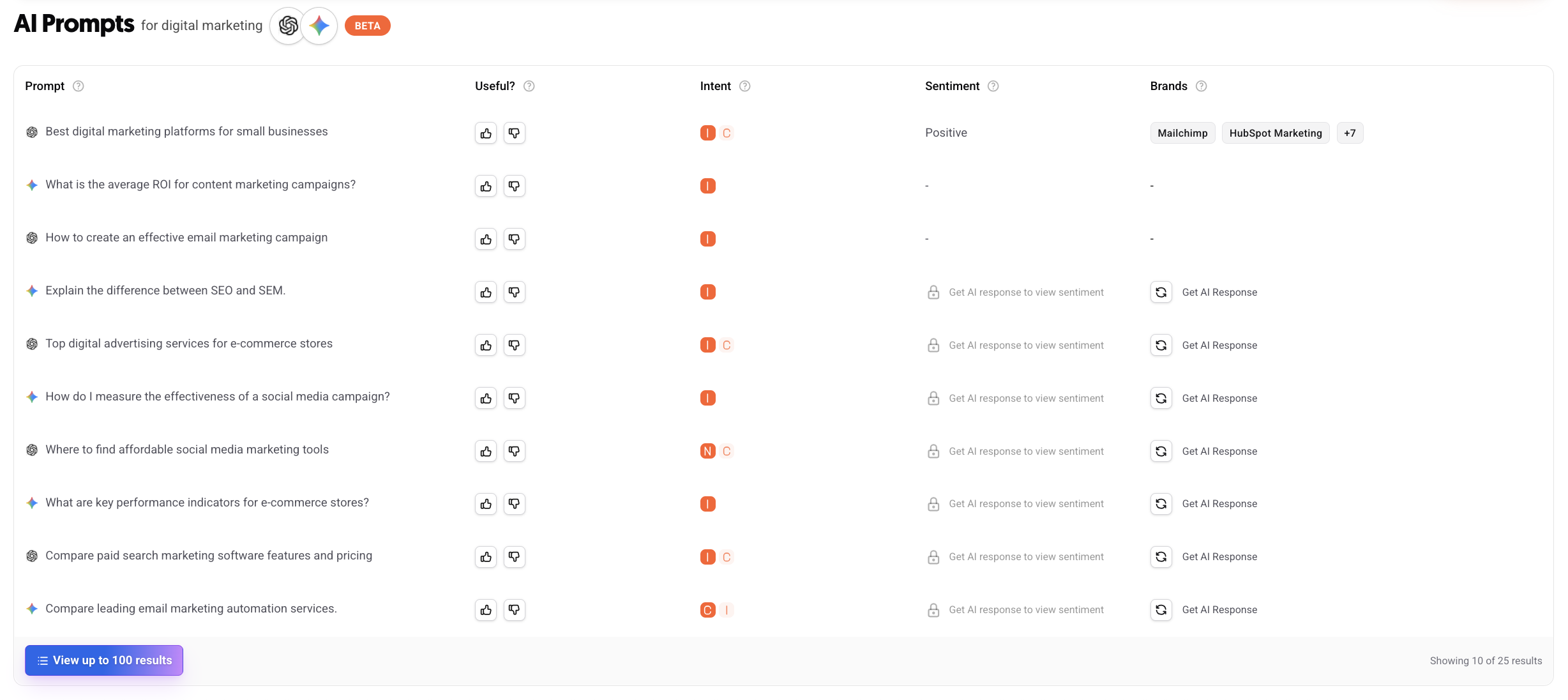This screenshot has width=1568, height=700.
Task: Click the N intent badge on affordable tools row
Action: pyautogui.click(x=707, y=451)
